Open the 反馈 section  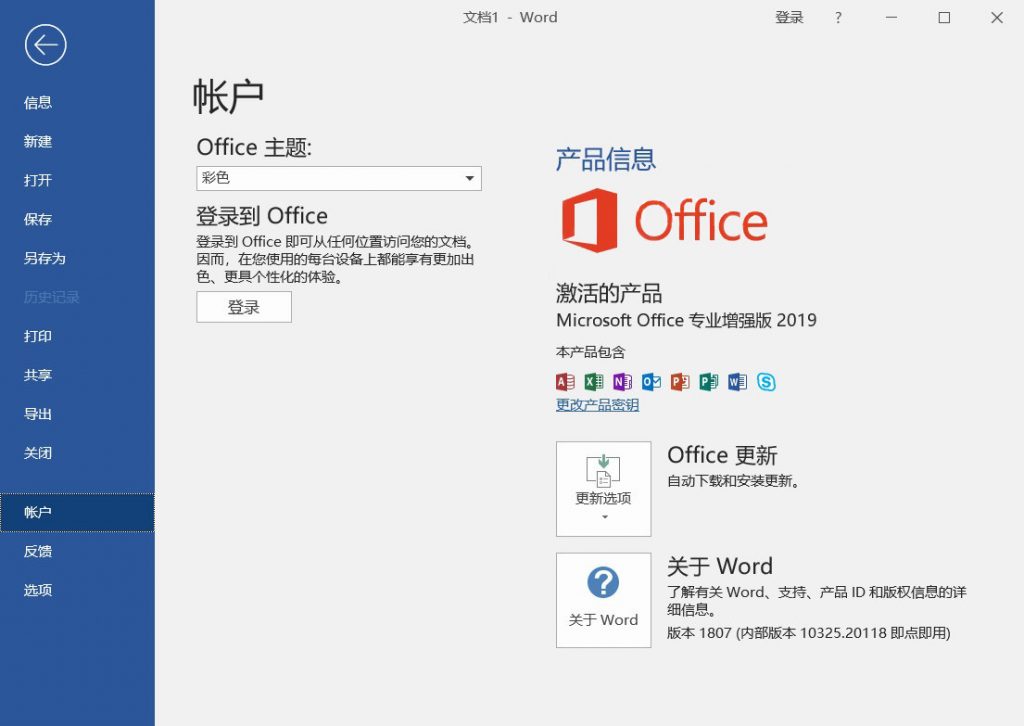37,551
